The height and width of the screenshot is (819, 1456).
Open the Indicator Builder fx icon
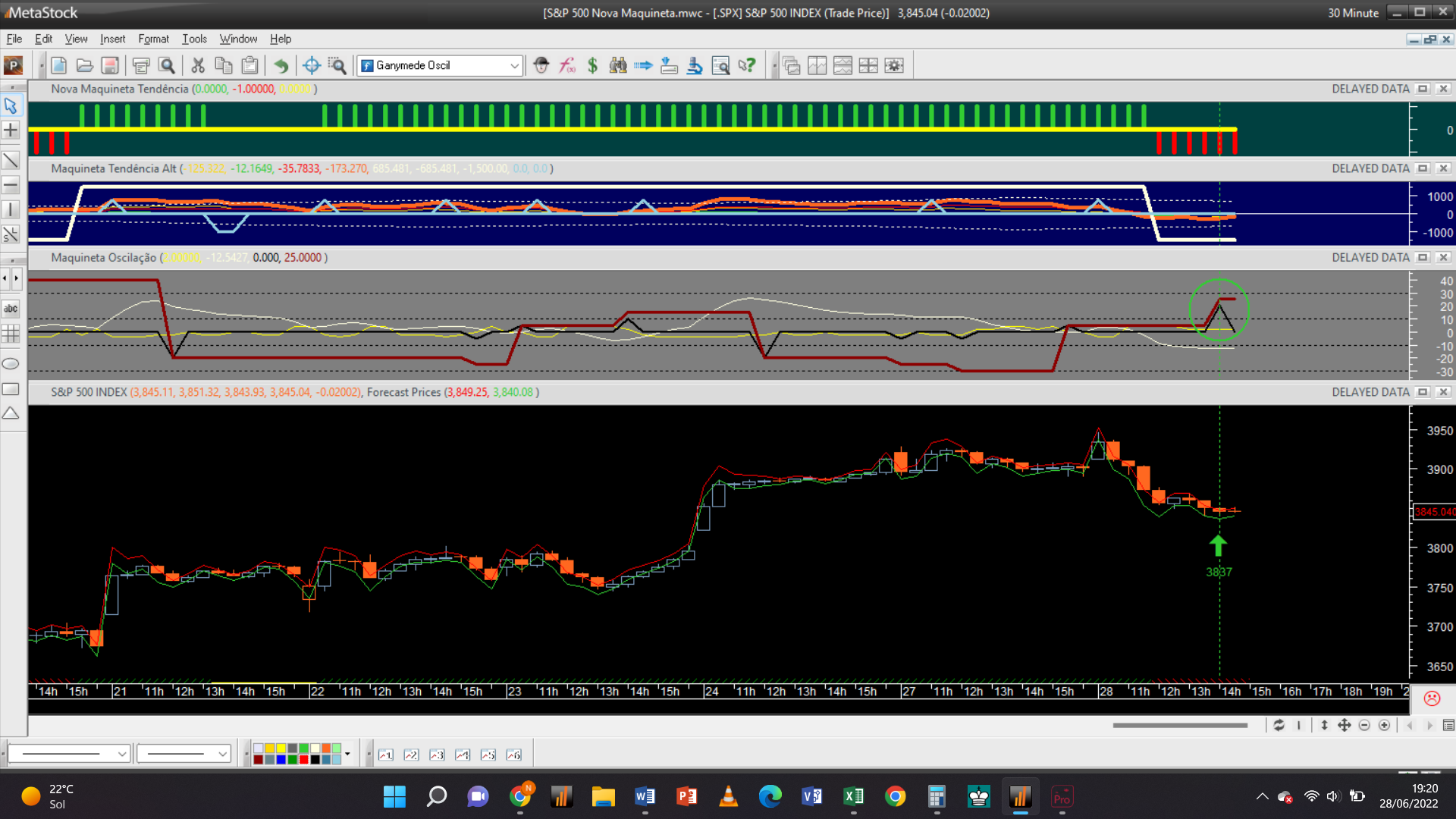[567, 66]
